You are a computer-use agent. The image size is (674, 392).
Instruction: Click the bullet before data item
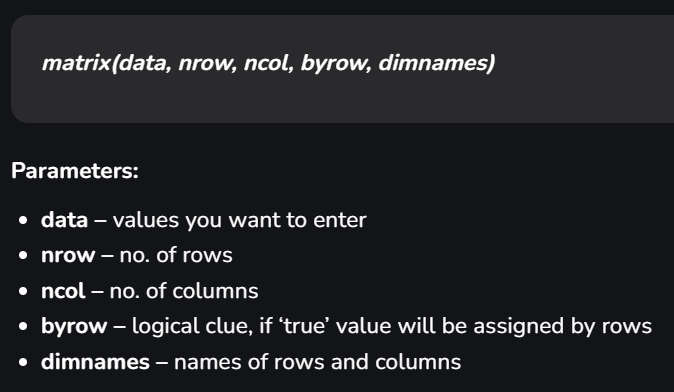(23, 220)
